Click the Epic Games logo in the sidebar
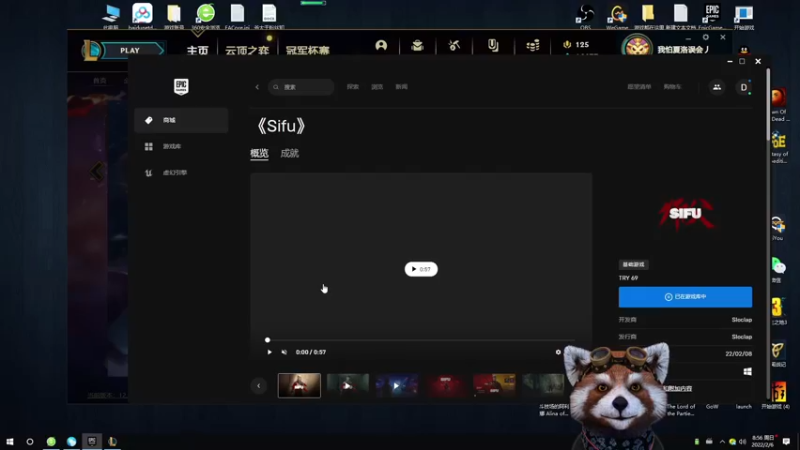The height and width of the screenshot is (450, 800). pos(181,87)
